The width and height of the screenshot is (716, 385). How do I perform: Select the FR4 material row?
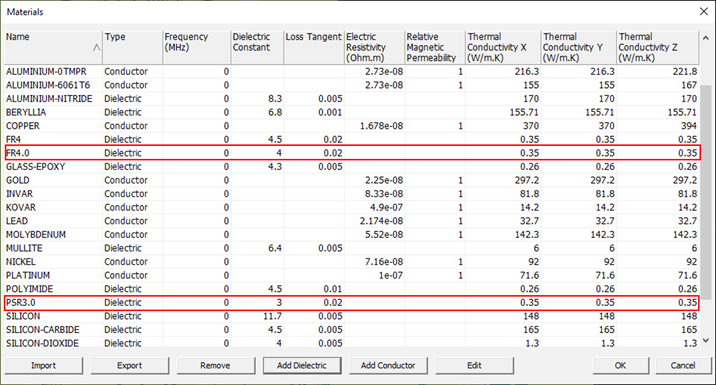[352, 139]
